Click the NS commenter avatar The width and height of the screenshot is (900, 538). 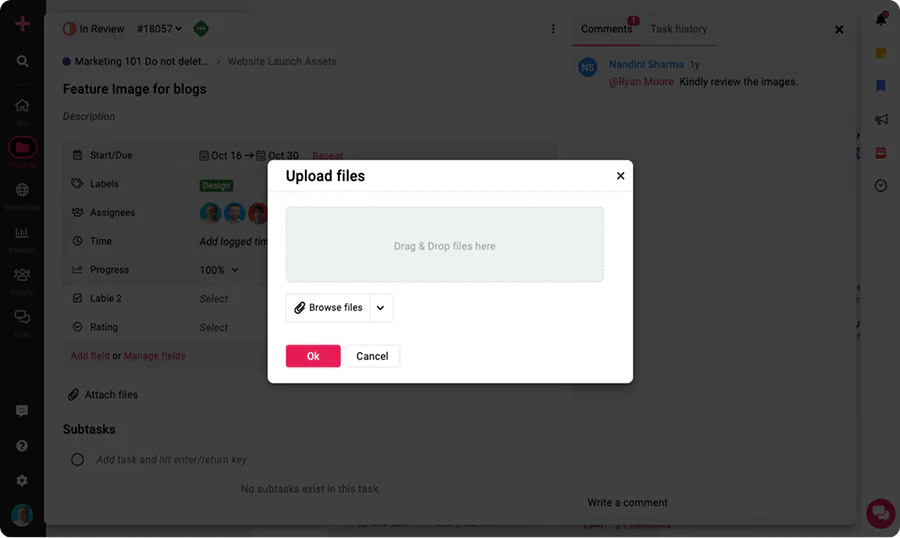[588, 68]
